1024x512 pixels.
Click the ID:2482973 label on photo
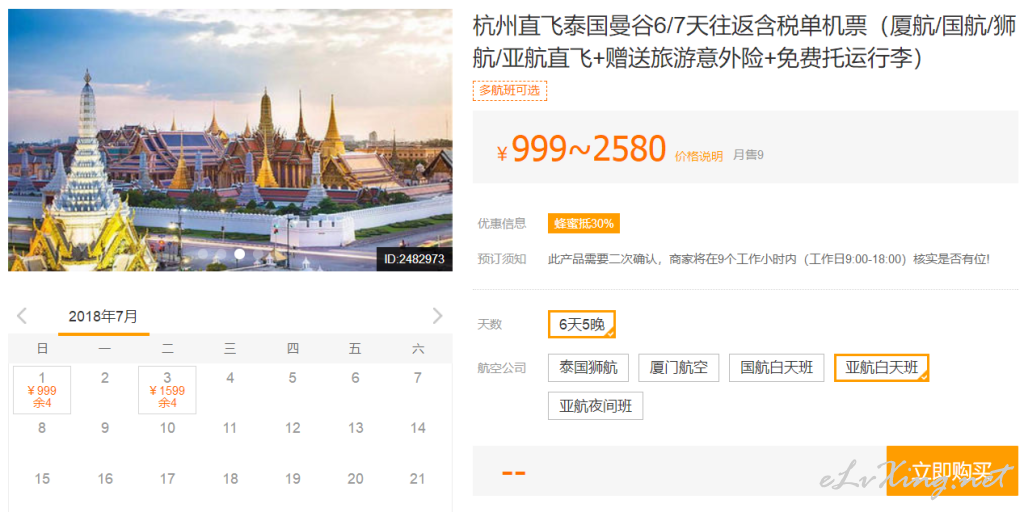(x=414, y=259)
